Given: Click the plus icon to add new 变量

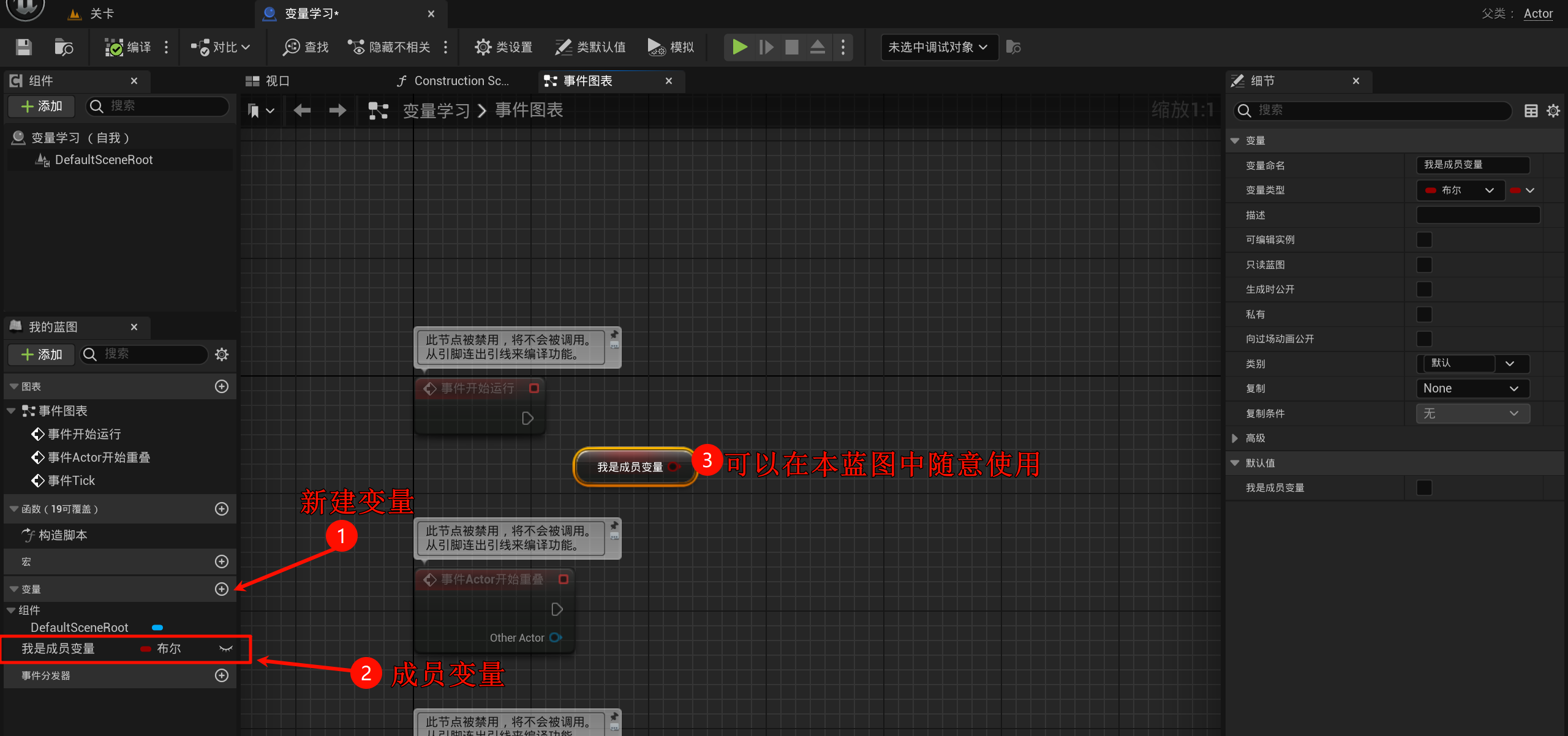Looking at the screenshot, I should [x=222, y=589].
